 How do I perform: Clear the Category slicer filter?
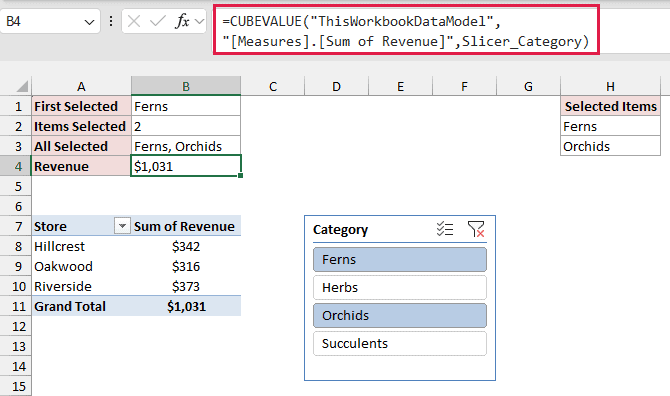point(476,229)
